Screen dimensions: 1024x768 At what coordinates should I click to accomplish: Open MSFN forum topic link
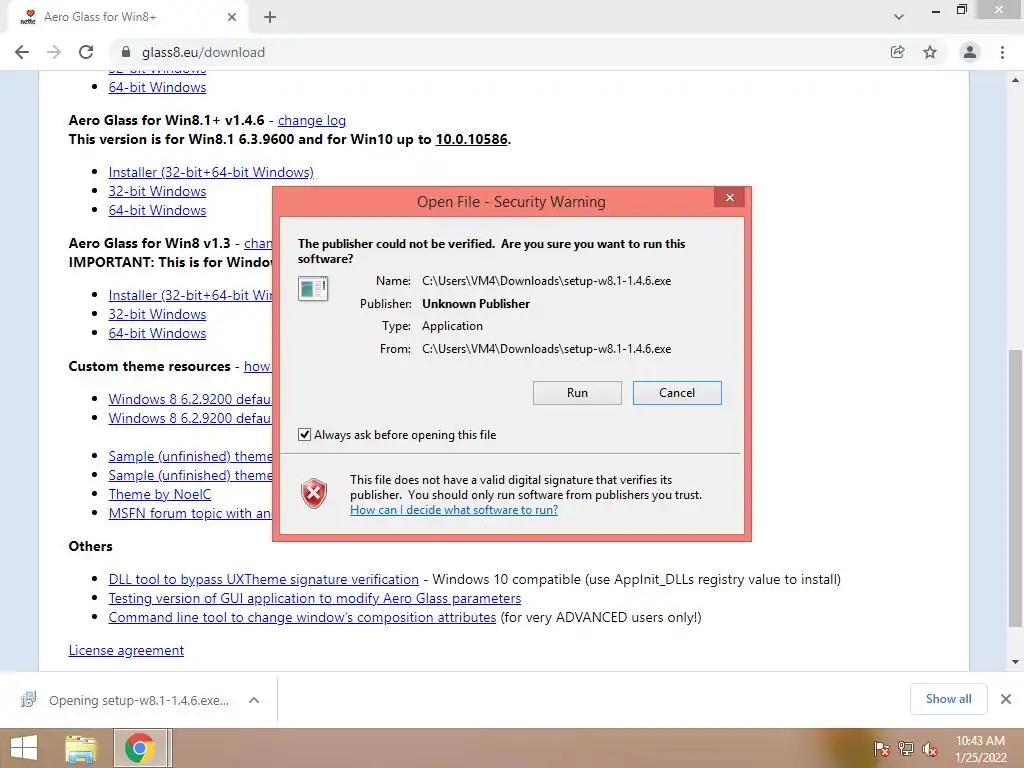pyautogui.click(x=190, y=513)
